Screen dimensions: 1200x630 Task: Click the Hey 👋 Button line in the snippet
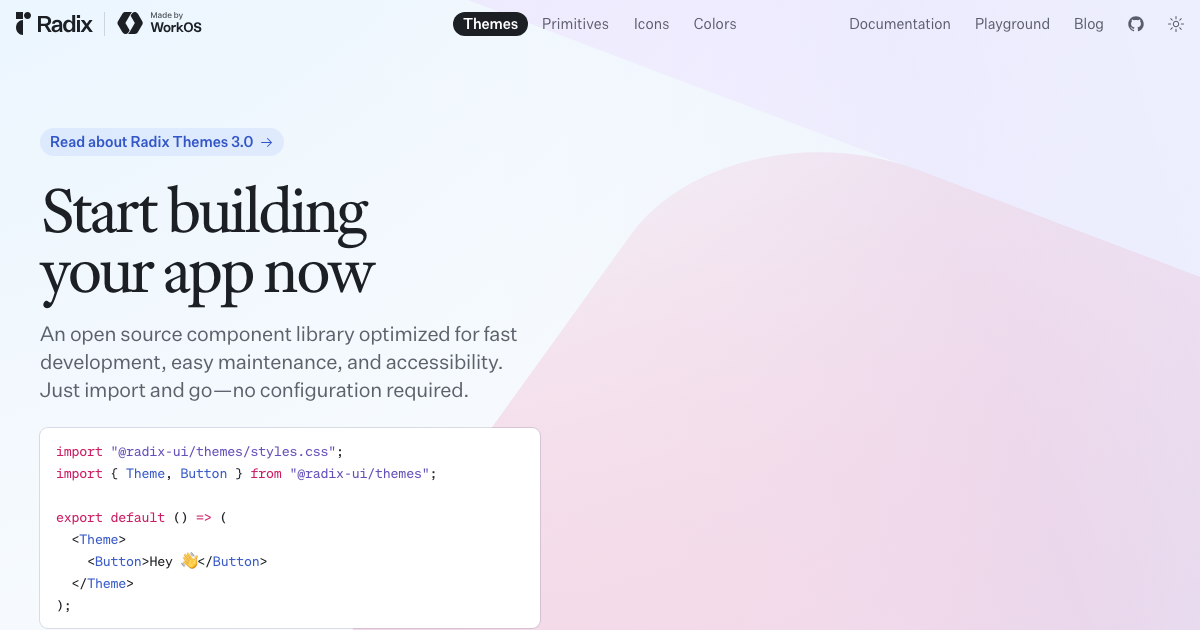177,561
